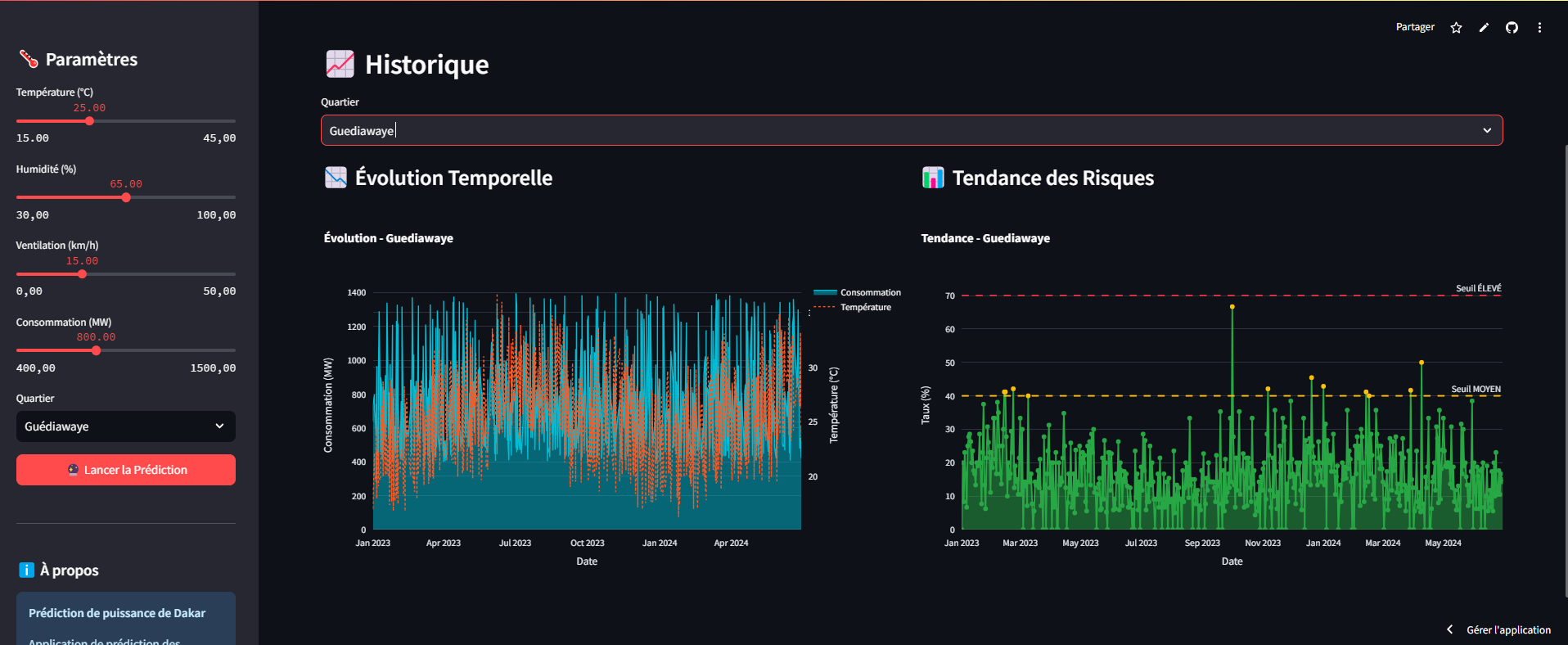Image resolution: width=1568 pixels, height=645 pixels.
Task: Expand the Guediawaye quartier dropdown in Historique
Action: [x=911, y=131]
